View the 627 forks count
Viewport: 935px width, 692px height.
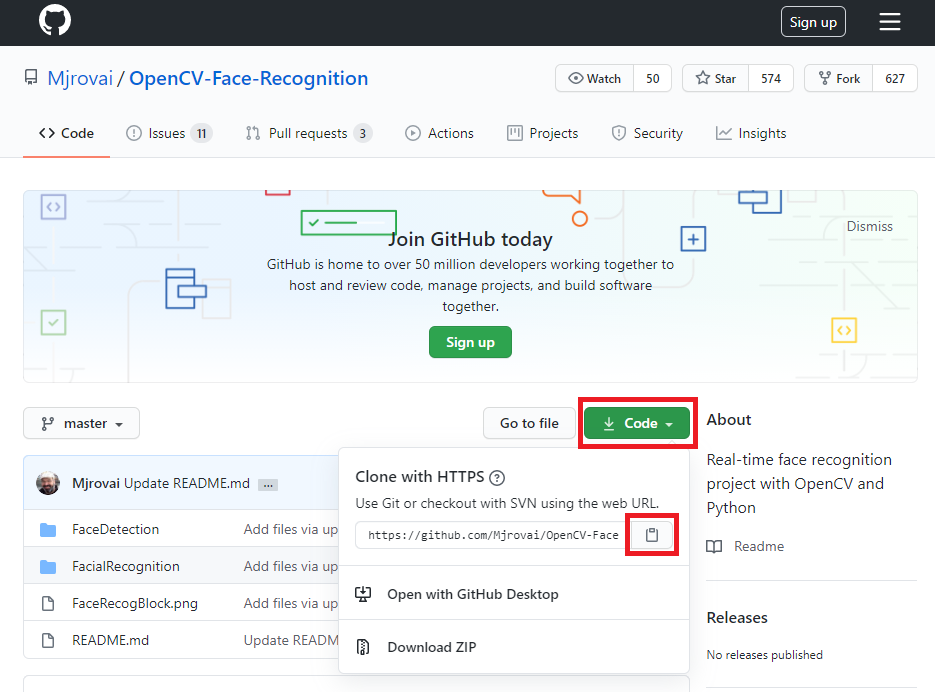[x=894, y=78]
